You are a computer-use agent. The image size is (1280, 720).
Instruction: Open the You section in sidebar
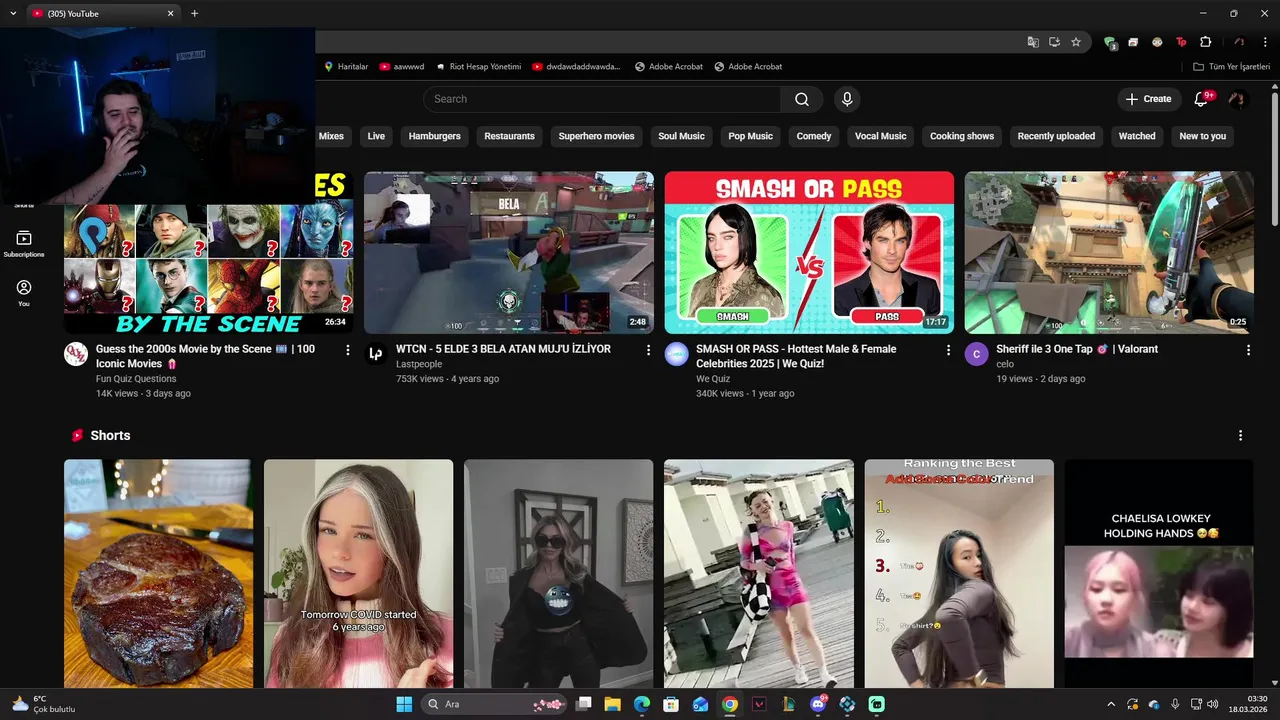[x=24, y=292]
